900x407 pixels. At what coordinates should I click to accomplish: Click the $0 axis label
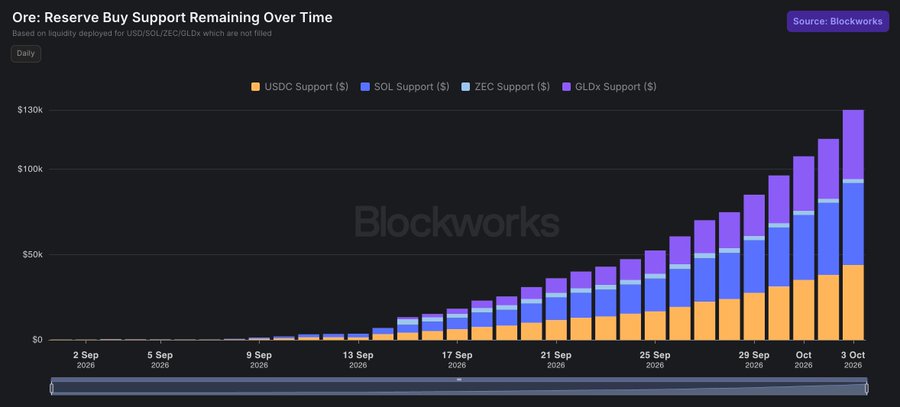37,340
